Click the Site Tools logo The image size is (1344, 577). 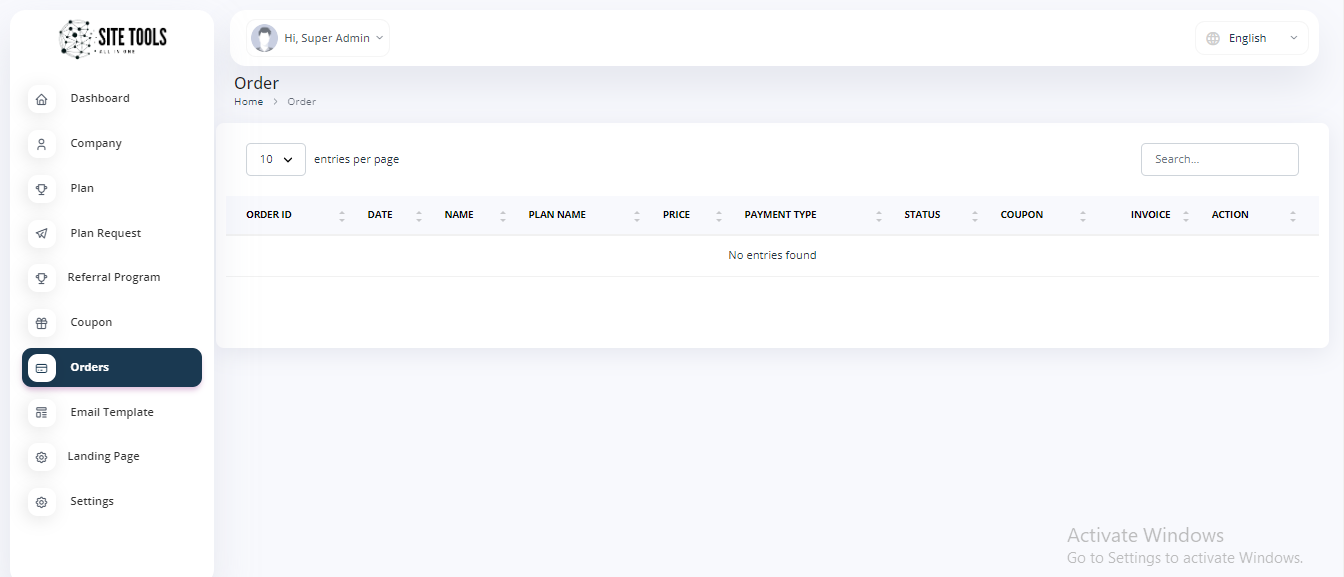[113, 40]
